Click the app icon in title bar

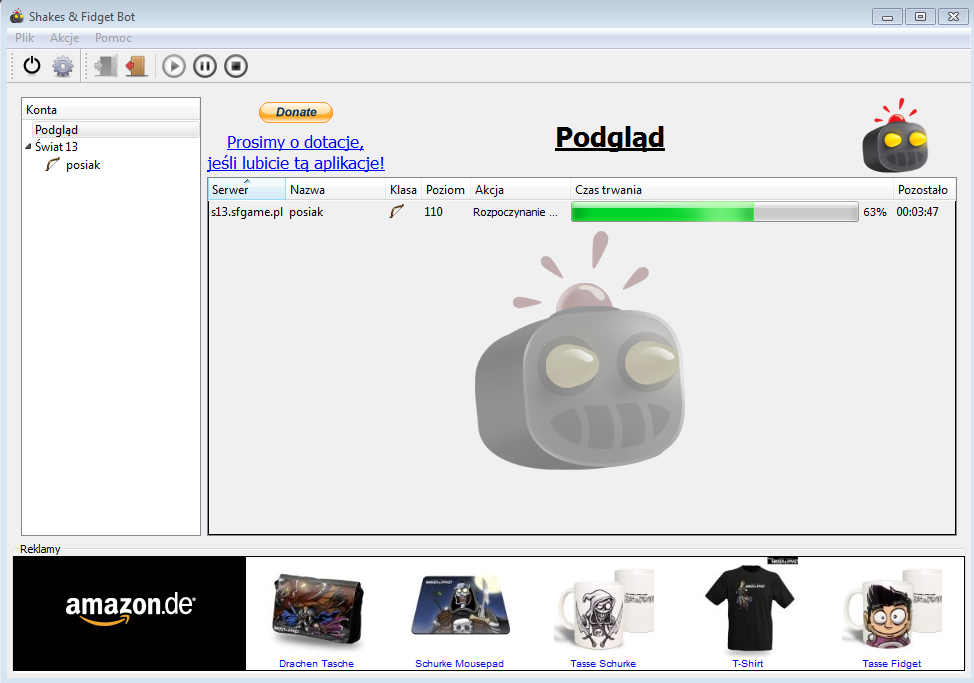(17, 16)
